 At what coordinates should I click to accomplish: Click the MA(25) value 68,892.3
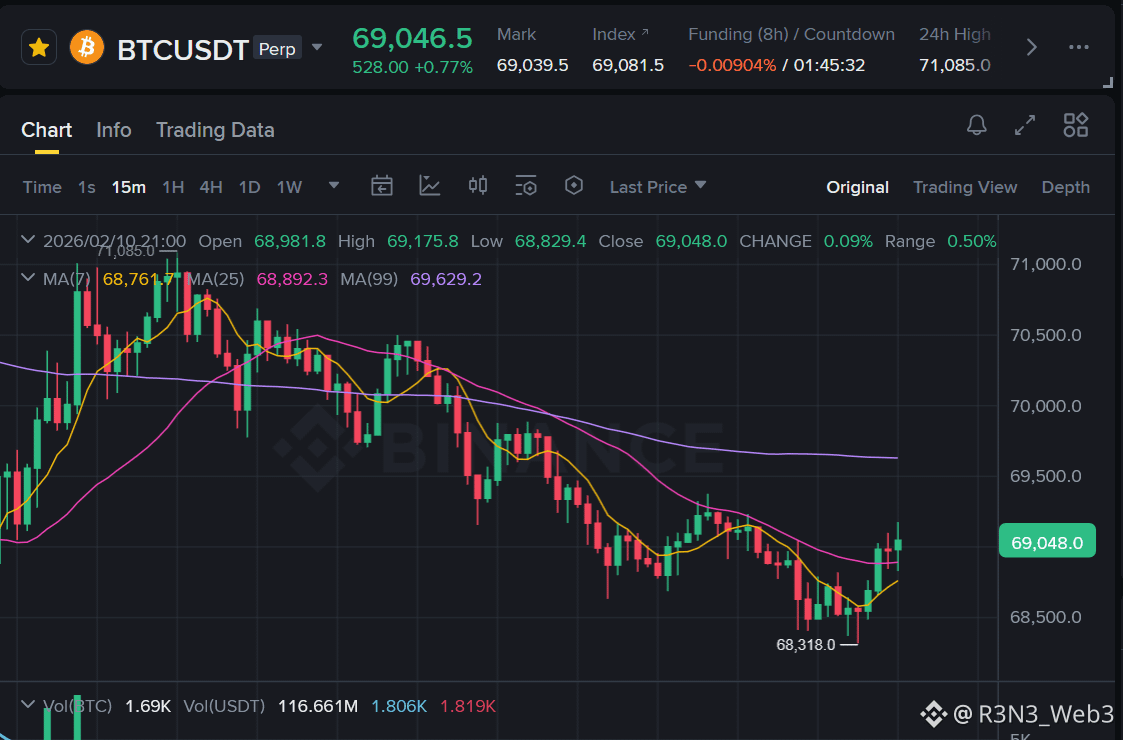(292, 279)
